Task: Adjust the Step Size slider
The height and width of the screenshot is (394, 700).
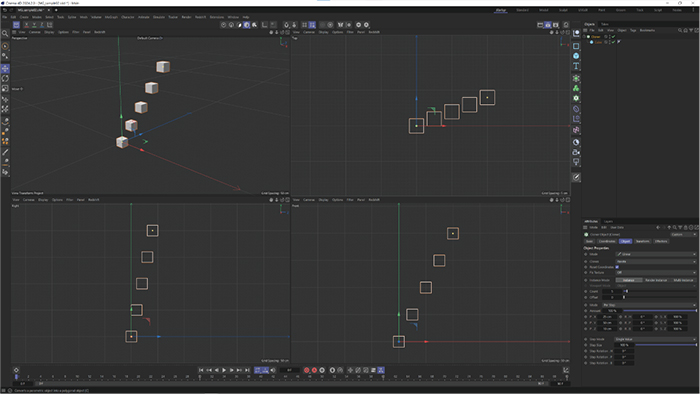Action: [x=665, y=345]
